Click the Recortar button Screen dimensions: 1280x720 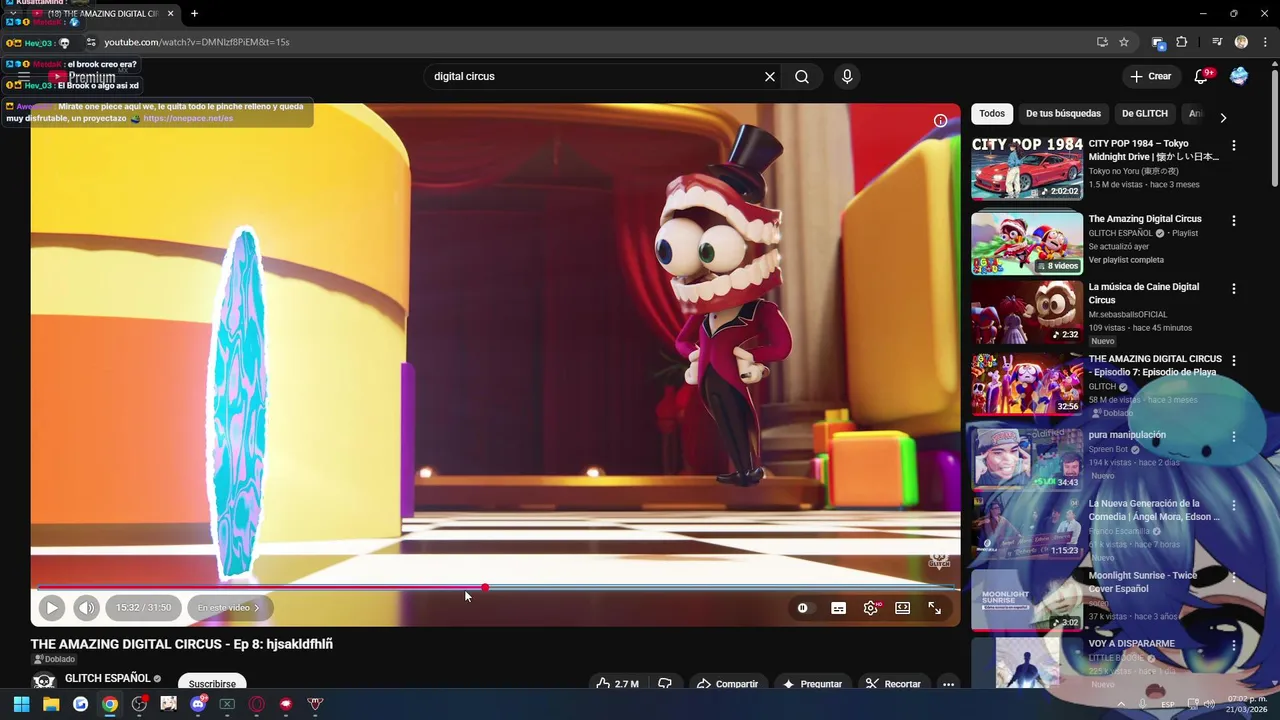click(893, 684)
